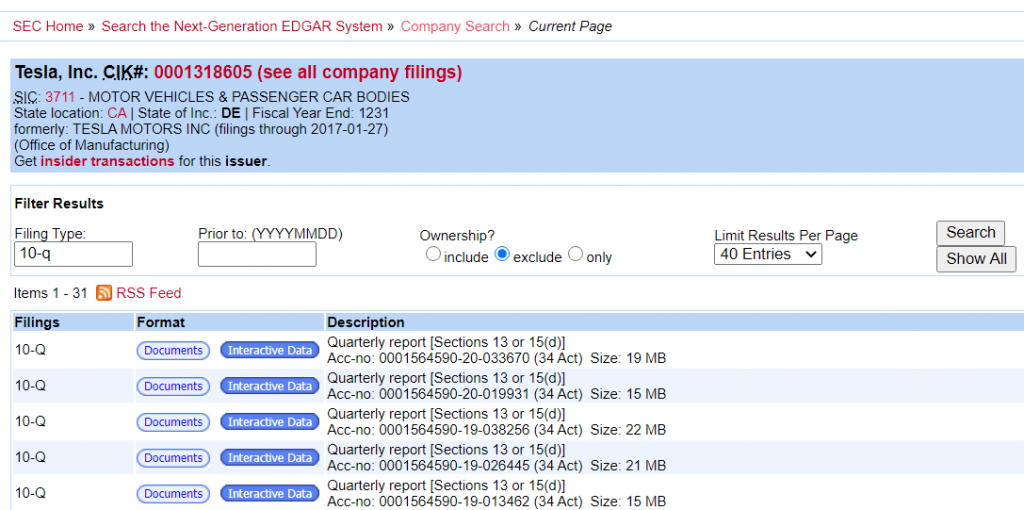The width and height of the screenshot is (1024, 510).
Task: Click the Tesla, Inc. company name
Action: 56,72
